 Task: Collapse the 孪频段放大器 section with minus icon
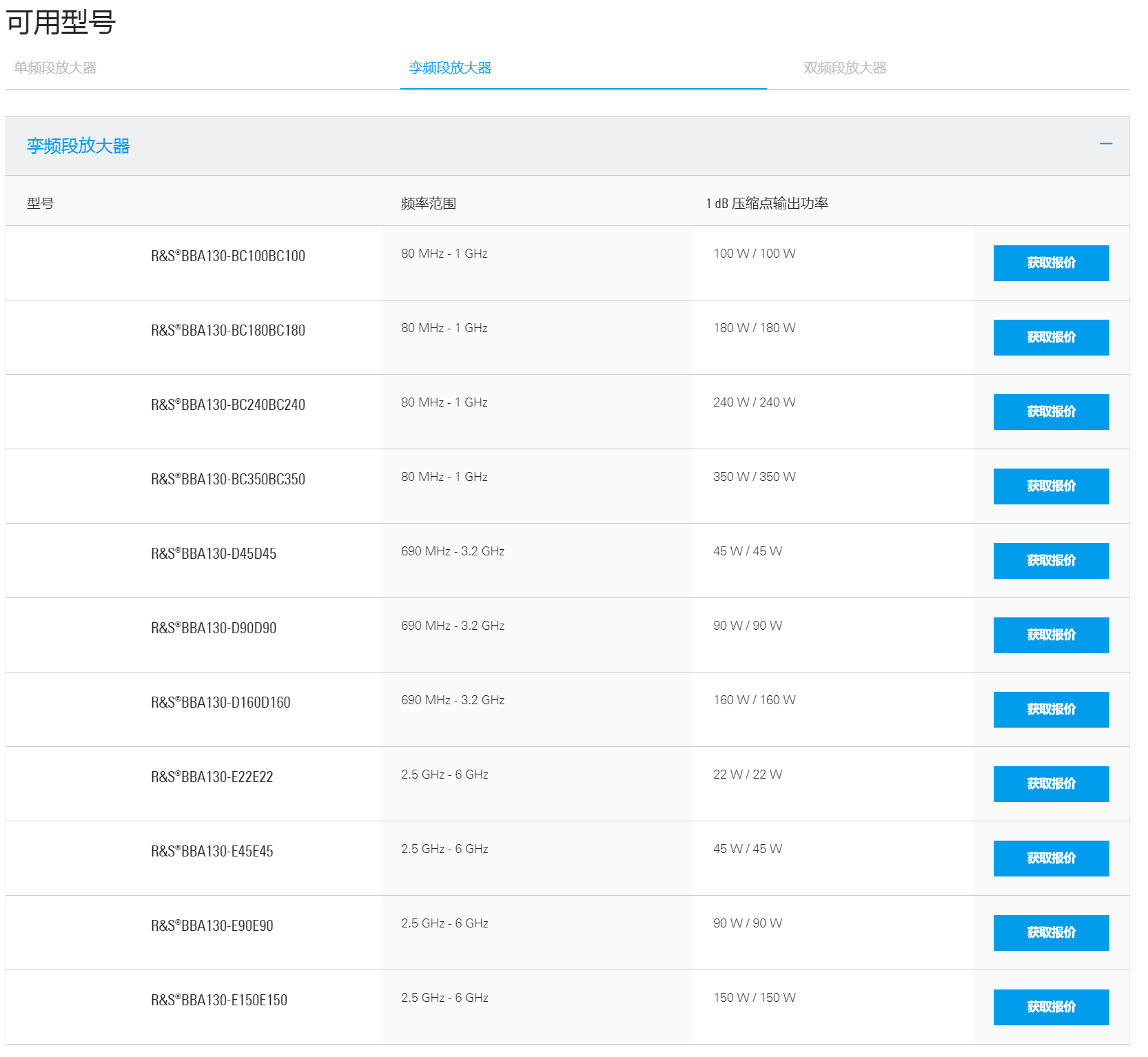pyautogui.click(x=1106, y=144)
